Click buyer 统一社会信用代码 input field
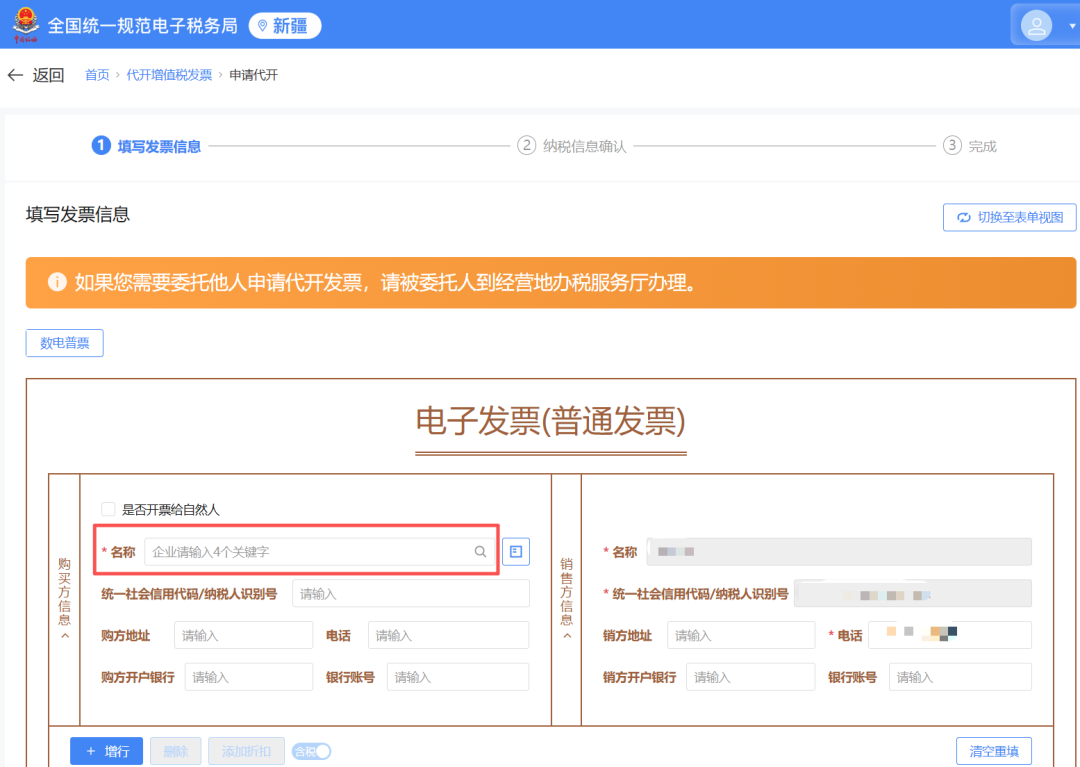Viewport: 1080px width, 767px height. 411,593
